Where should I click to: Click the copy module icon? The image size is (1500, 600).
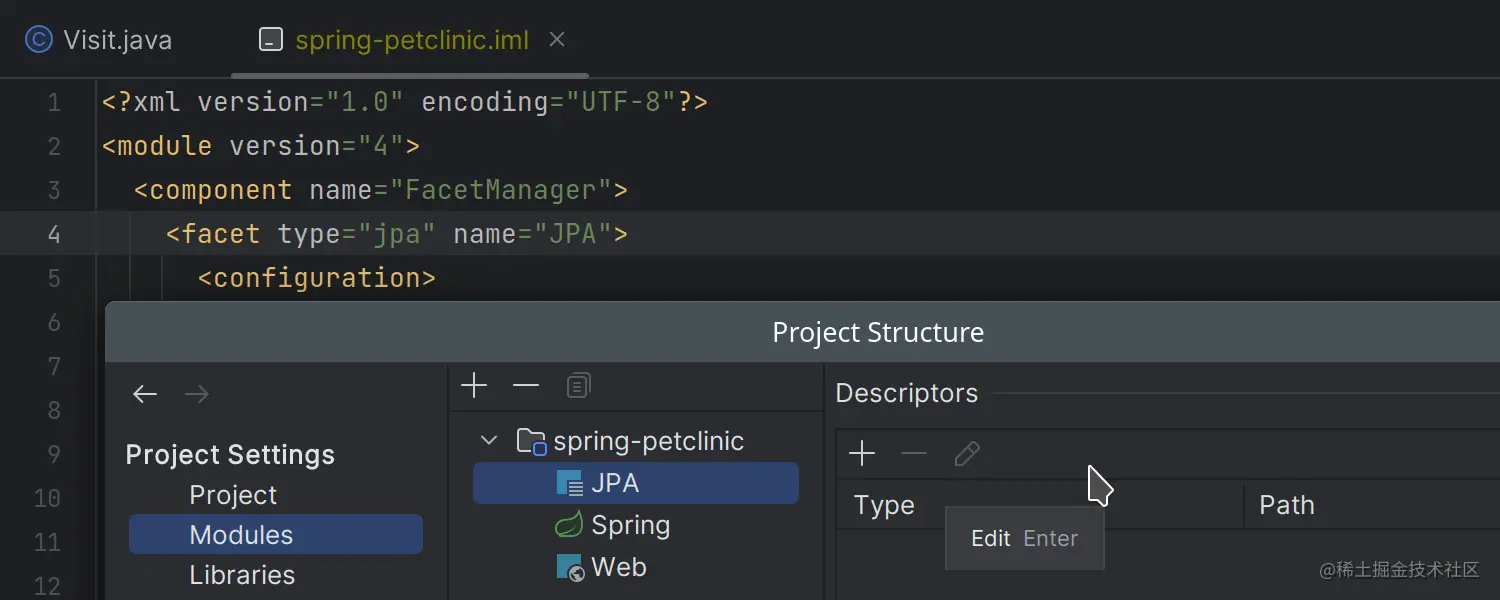point(578,386)
